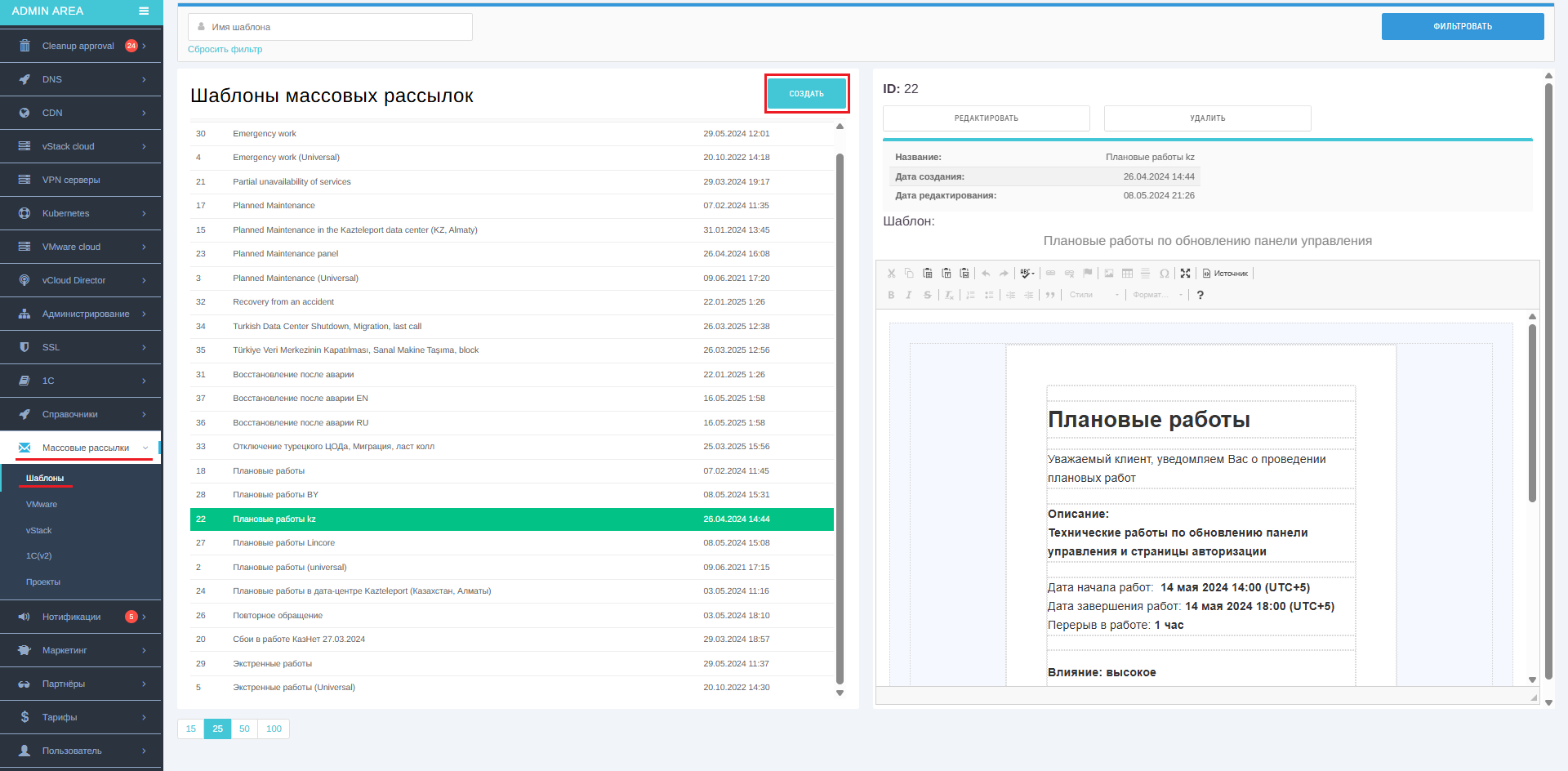Toggle the hamburger menu in ADMIN AREA header
This screenshot has width=1568, height=771.
tap(144, 11)
